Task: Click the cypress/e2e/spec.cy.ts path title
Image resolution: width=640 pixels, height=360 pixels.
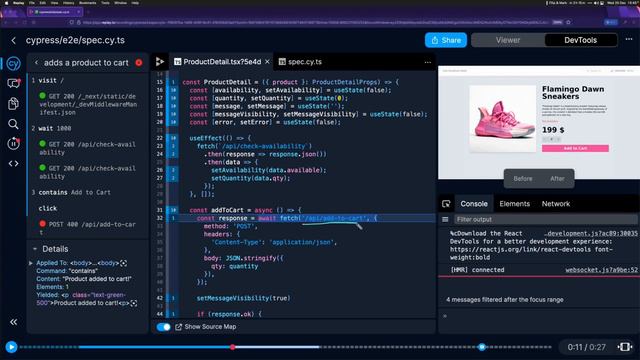Action: (75, 40)
